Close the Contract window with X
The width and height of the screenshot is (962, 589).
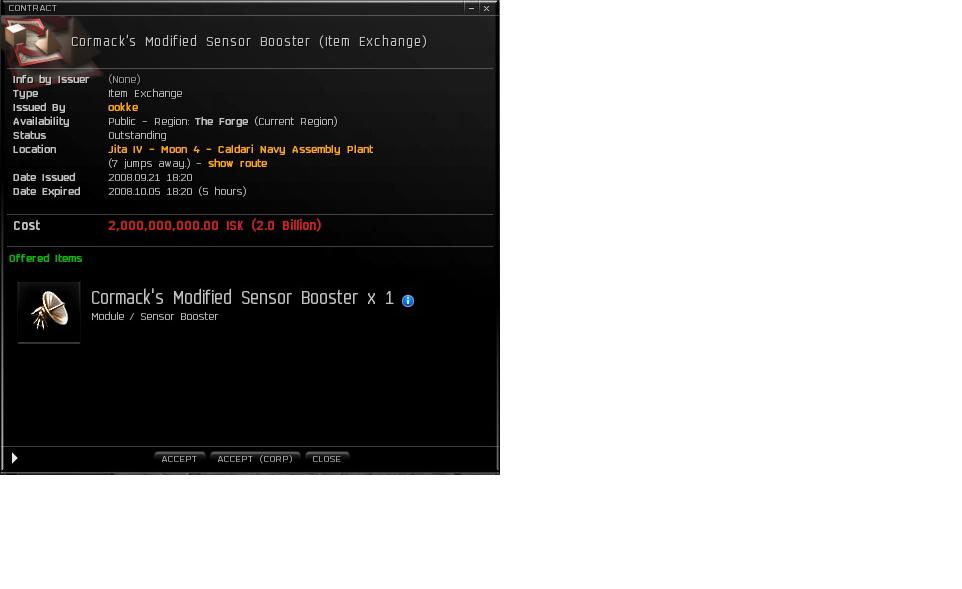(x=487, y=8)
